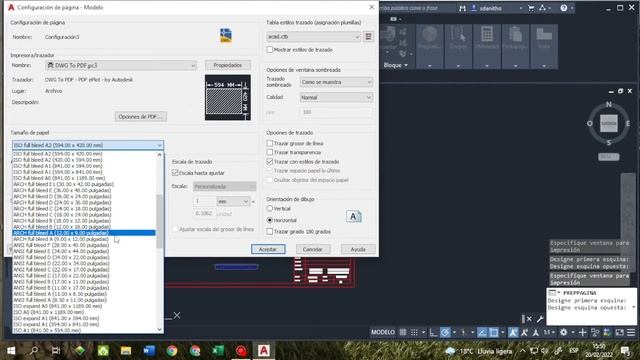The width and height of the screenshot is (640, 360).
Task: Open the acad.ctb plot style table dropdown
Action: point(313,36)
